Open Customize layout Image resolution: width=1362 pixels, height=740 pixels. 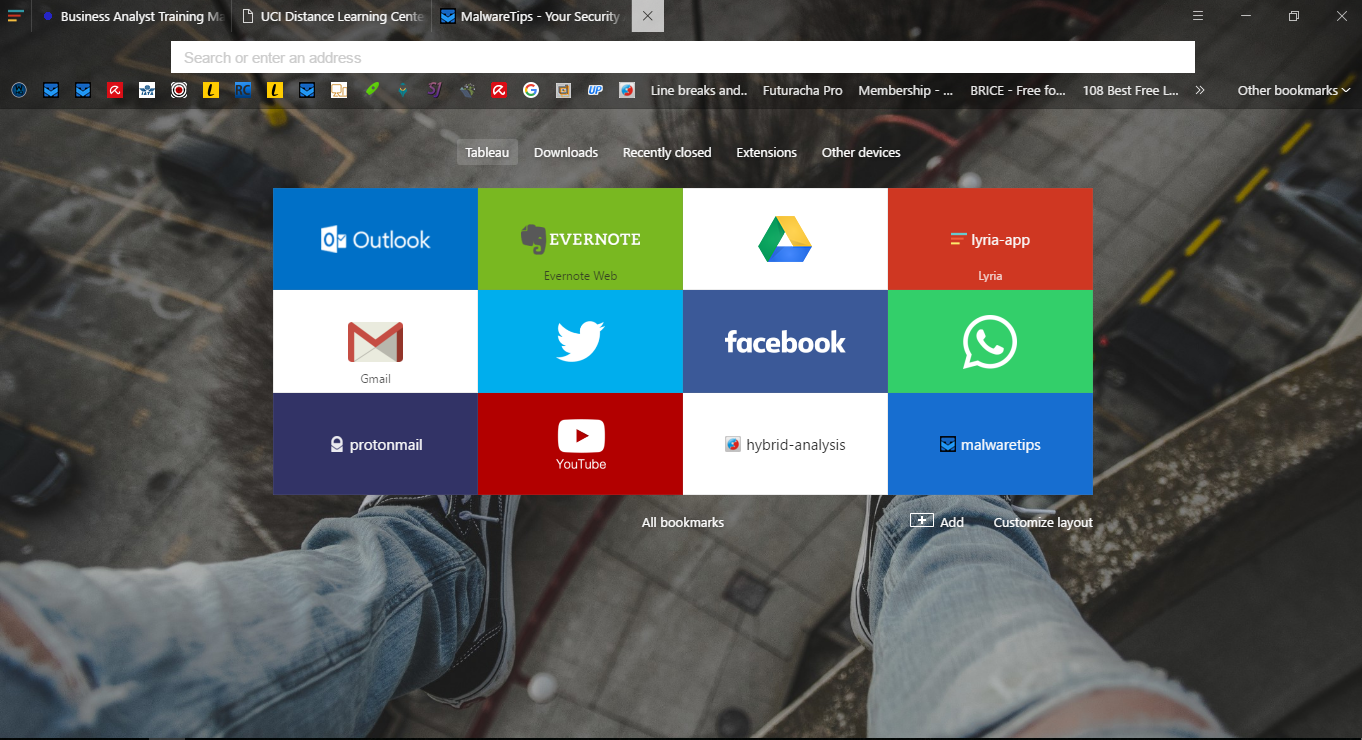[x=1043, y=522]
